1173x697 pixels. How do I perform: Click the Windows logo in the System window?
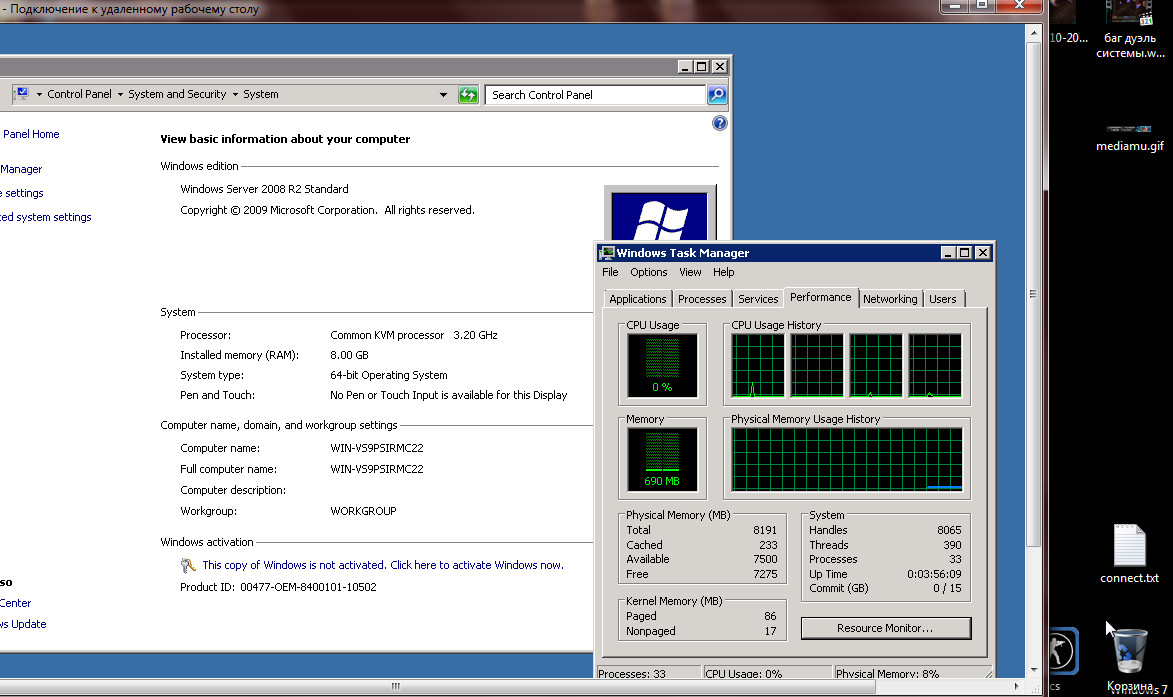[x=659, y=216]
